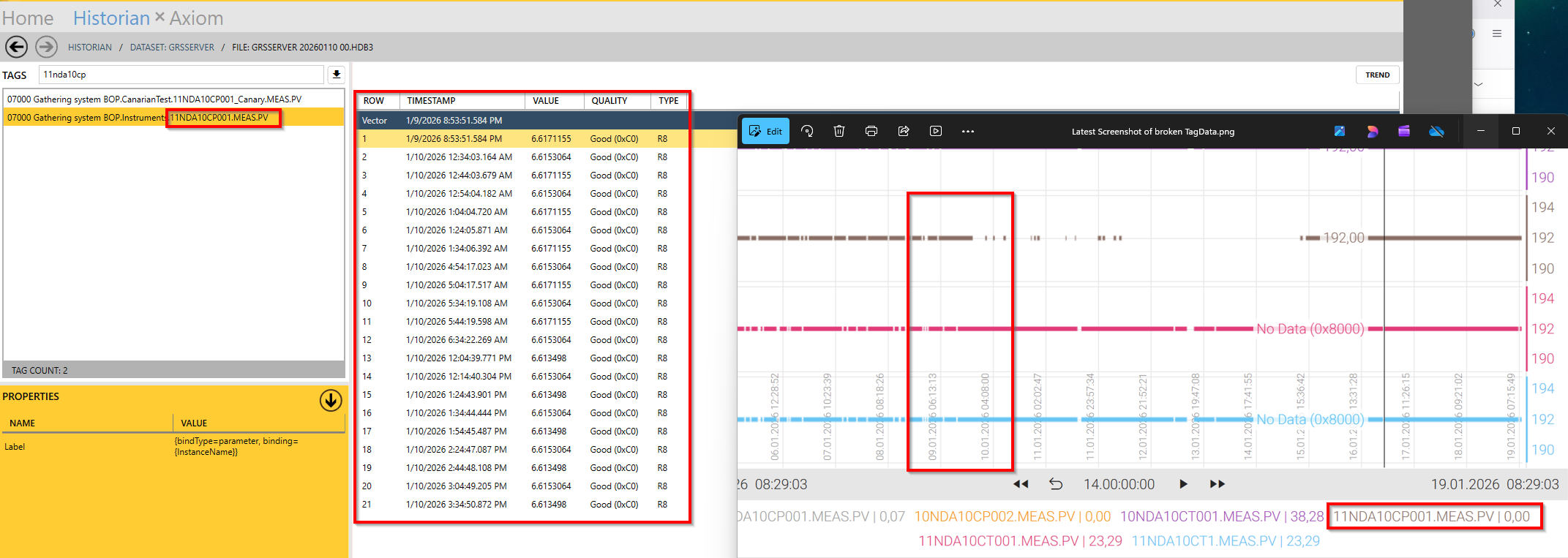This screenshot has width=1568, height=558.
Task: Click the download icon beside tag search
Action: tap(336, 74)
